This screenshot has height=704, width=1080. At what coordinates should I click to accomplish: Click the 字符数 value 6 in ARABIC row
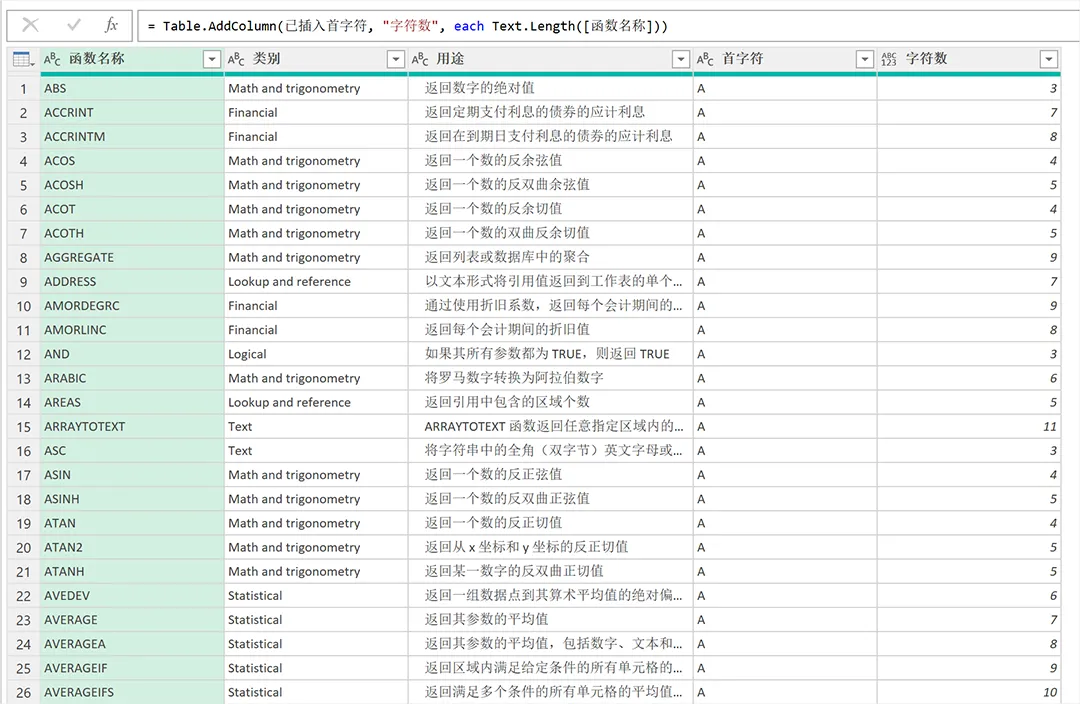coord(968,378)
